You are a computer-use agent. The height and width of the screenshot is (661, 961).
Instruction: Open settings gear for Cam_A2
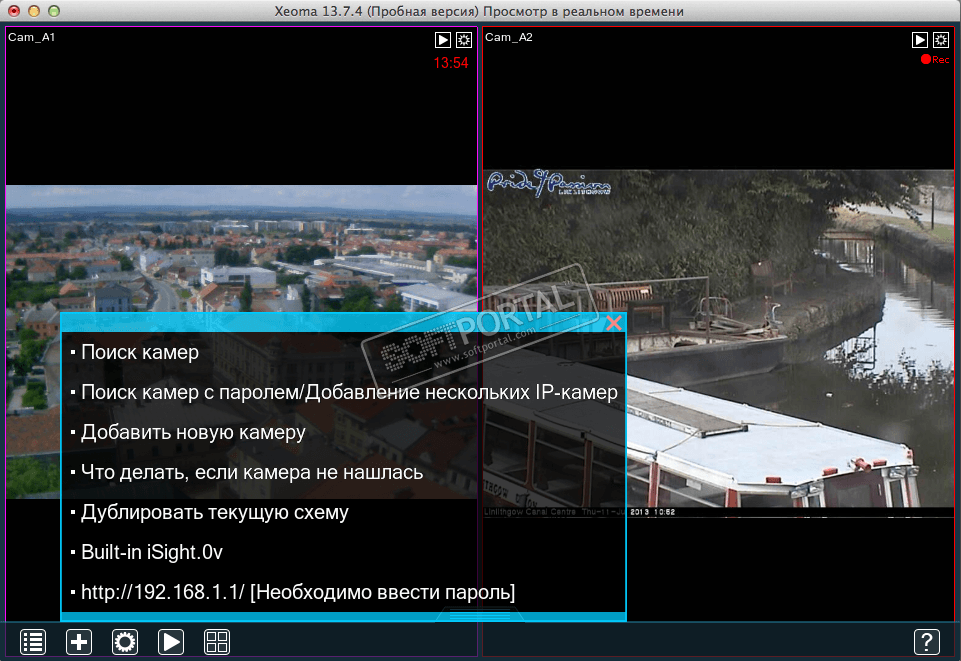[x=941, y=40]
